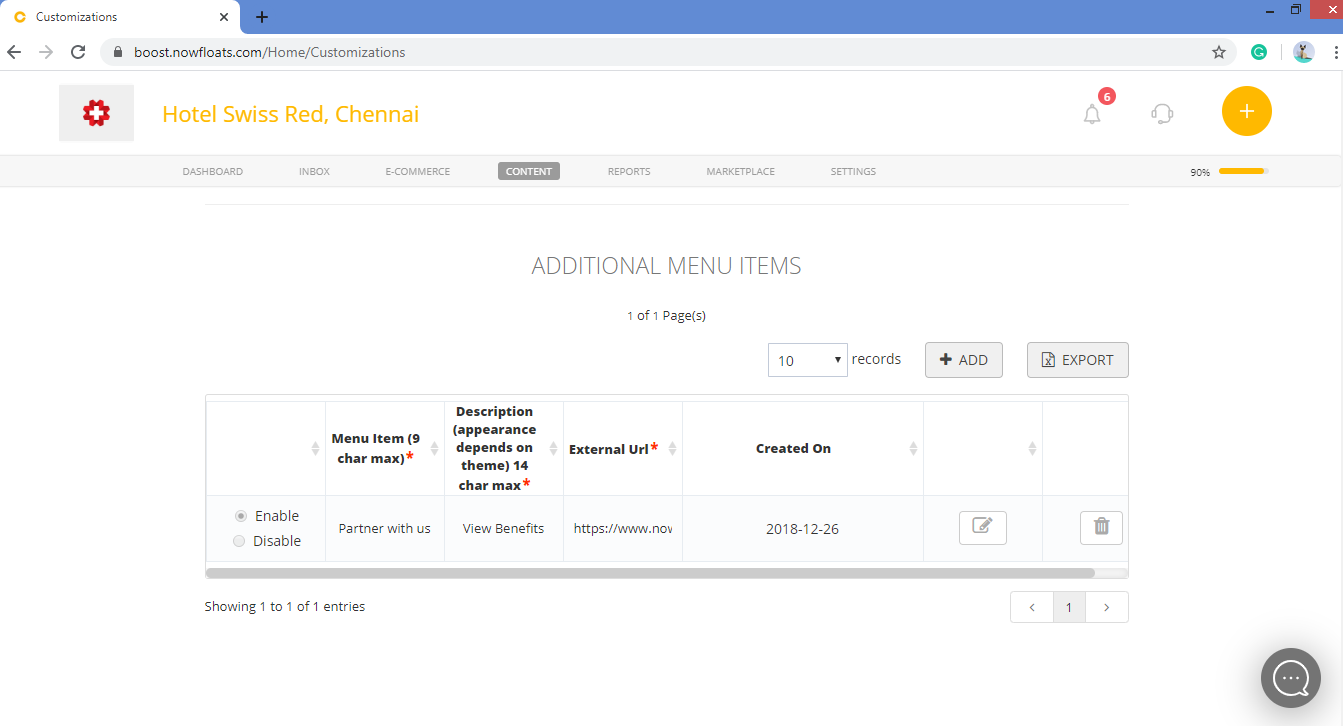Click the Grammarly extension icon
Image resolution: width=1343 pixels, height=726 pixels.
[x=1258, y=50]
